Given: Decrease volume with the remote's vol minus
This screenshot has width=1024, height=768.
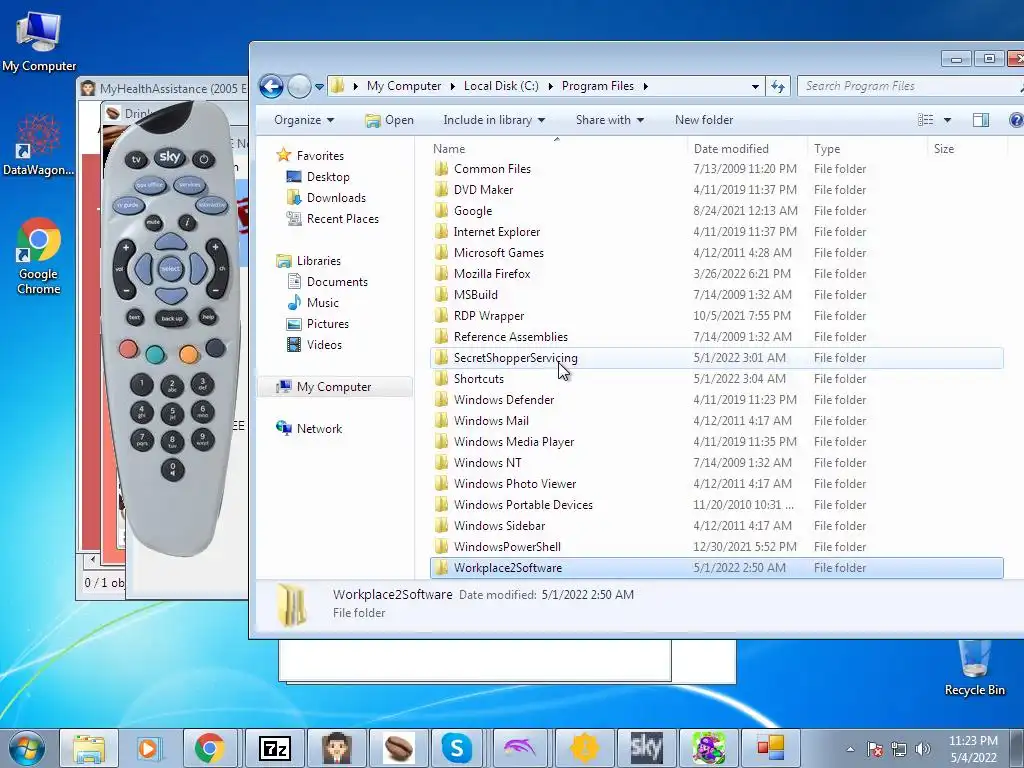Looking at the screenshot, I should [125, 290].
